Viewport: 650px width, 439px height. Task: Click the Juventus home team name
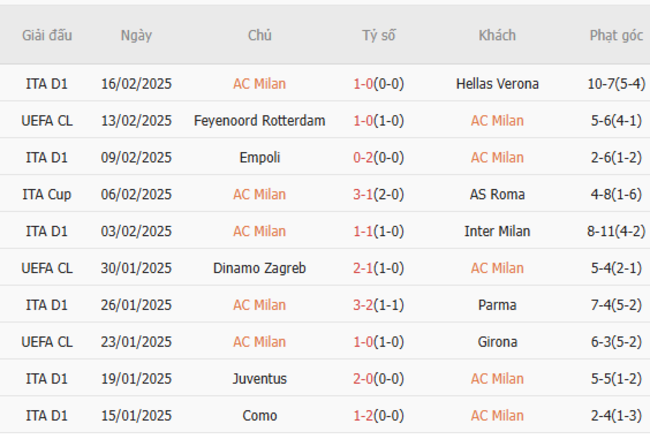click(260, 379)
